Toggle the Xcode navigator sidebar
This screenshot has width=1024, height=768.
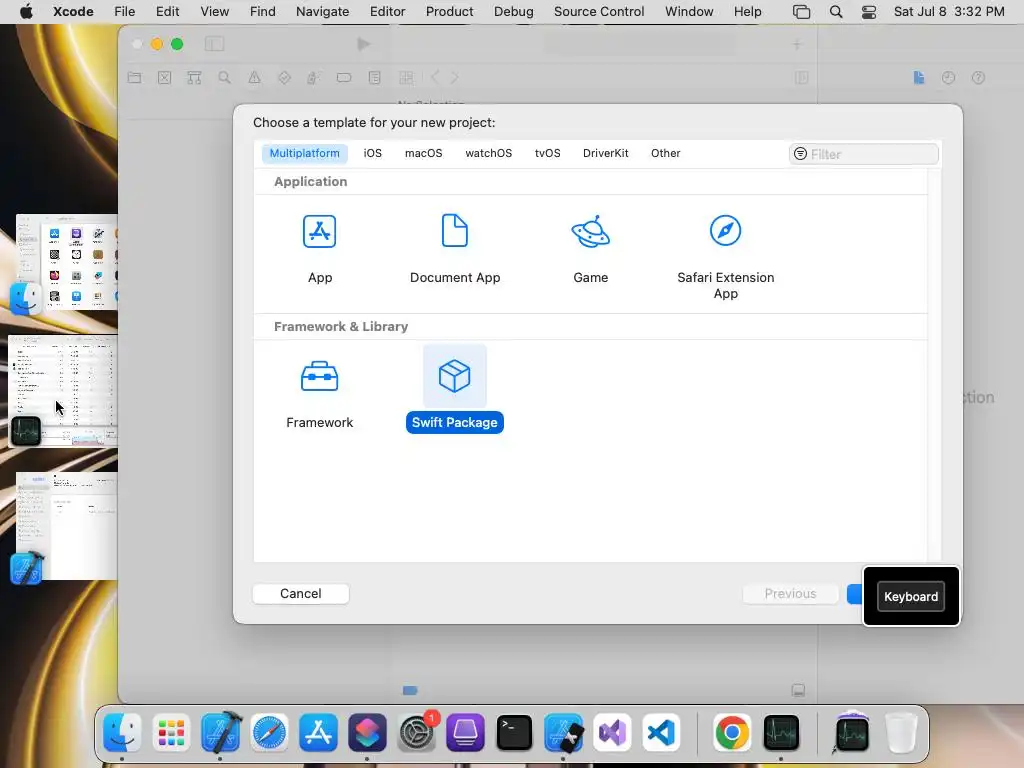click(214, 44)
